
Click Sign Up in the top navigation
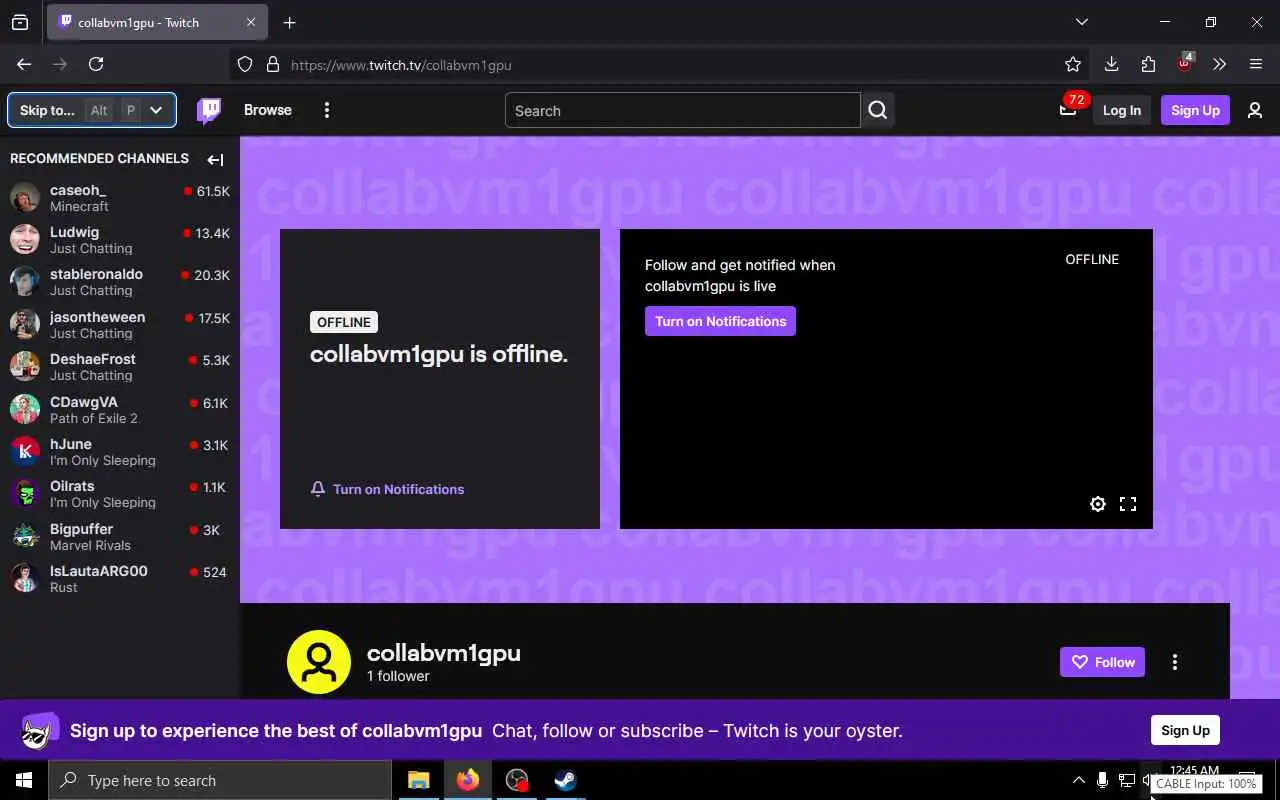pyautogui.click(x=1195, y=110)
